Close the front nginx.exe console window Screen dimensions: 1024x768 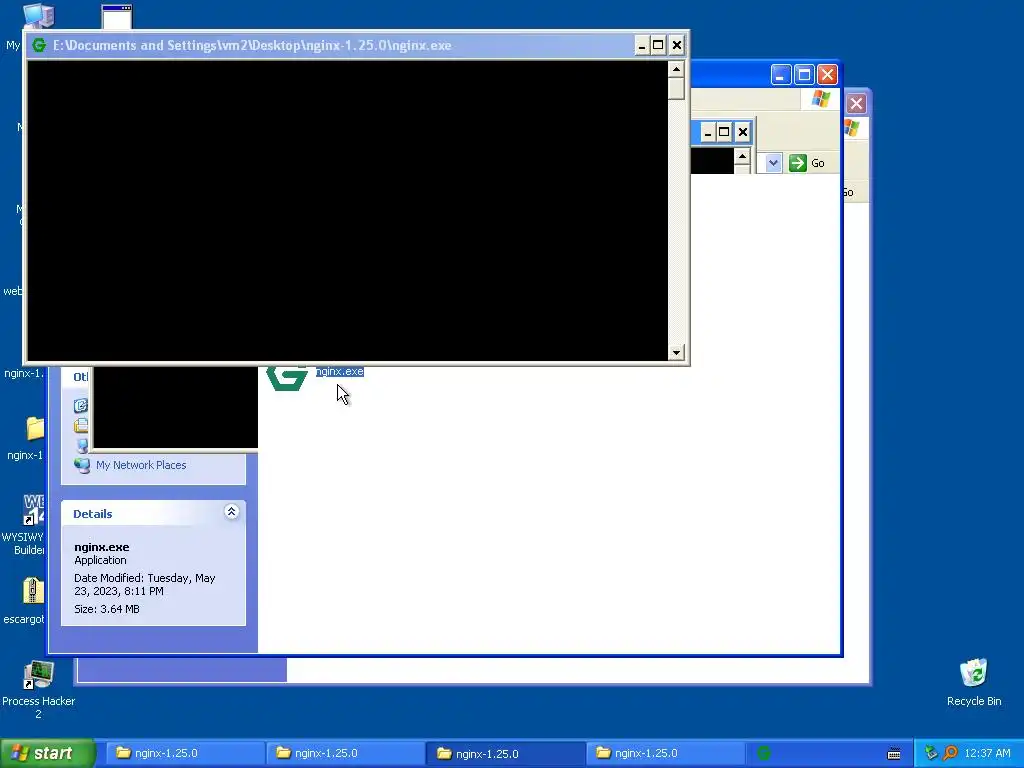(x=677, y=45)
